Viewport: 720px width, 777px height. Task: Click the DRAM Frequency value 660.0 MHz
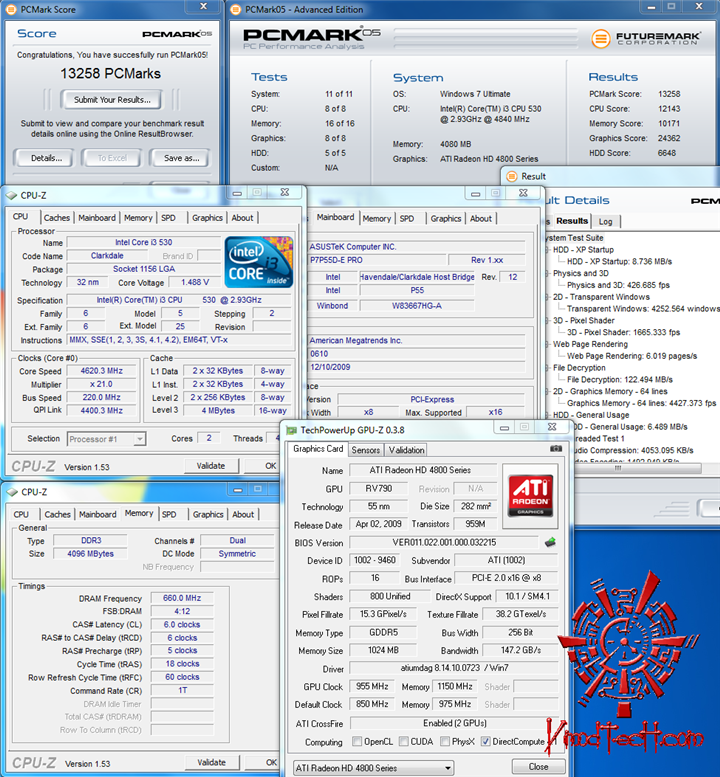pyautogui.click(x=182, y=598)
